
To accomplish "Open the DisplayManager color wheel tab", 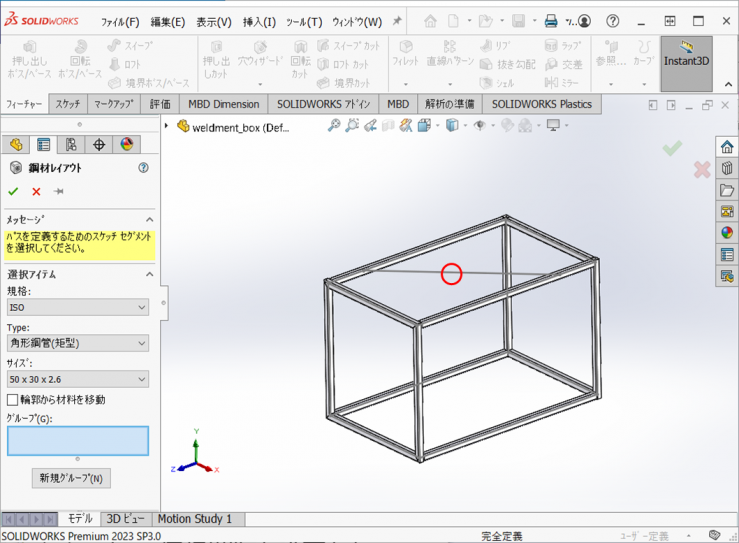I will point(126,145).
